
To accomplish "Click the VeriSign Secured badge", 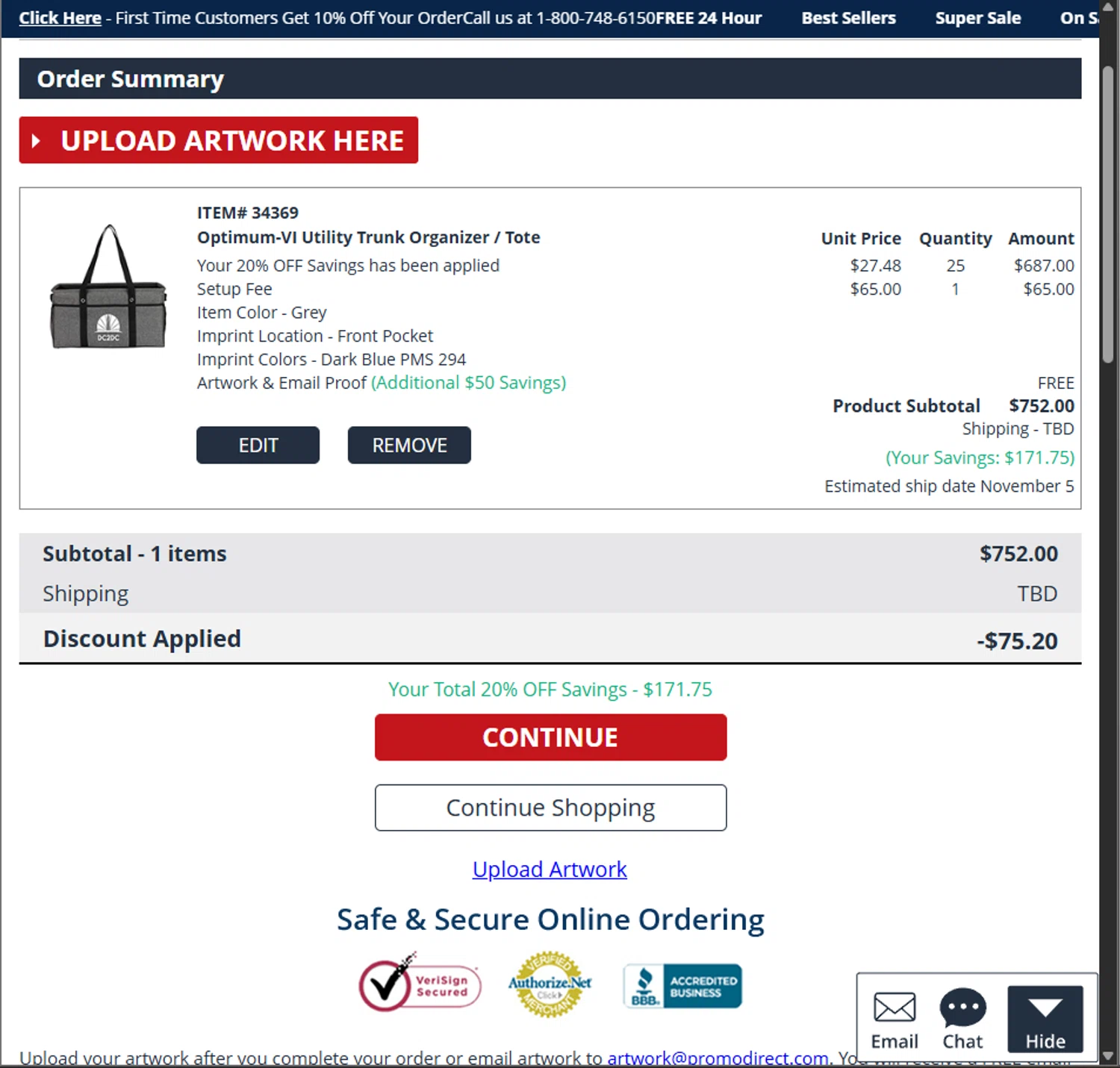I will click(x=420, y=986).
